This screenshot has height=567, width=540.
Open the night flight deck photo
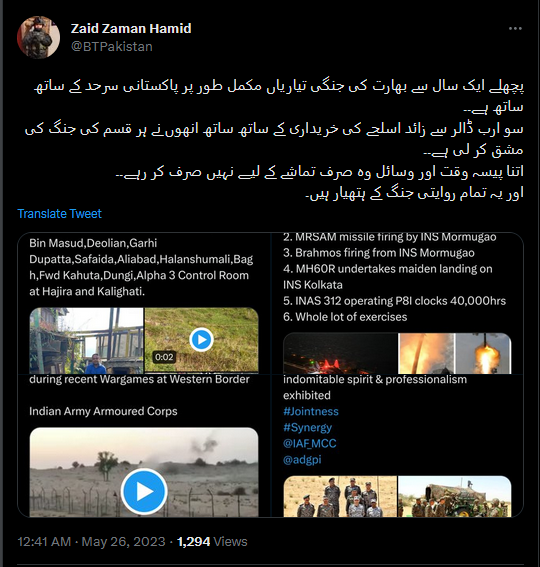coord(340,353)
